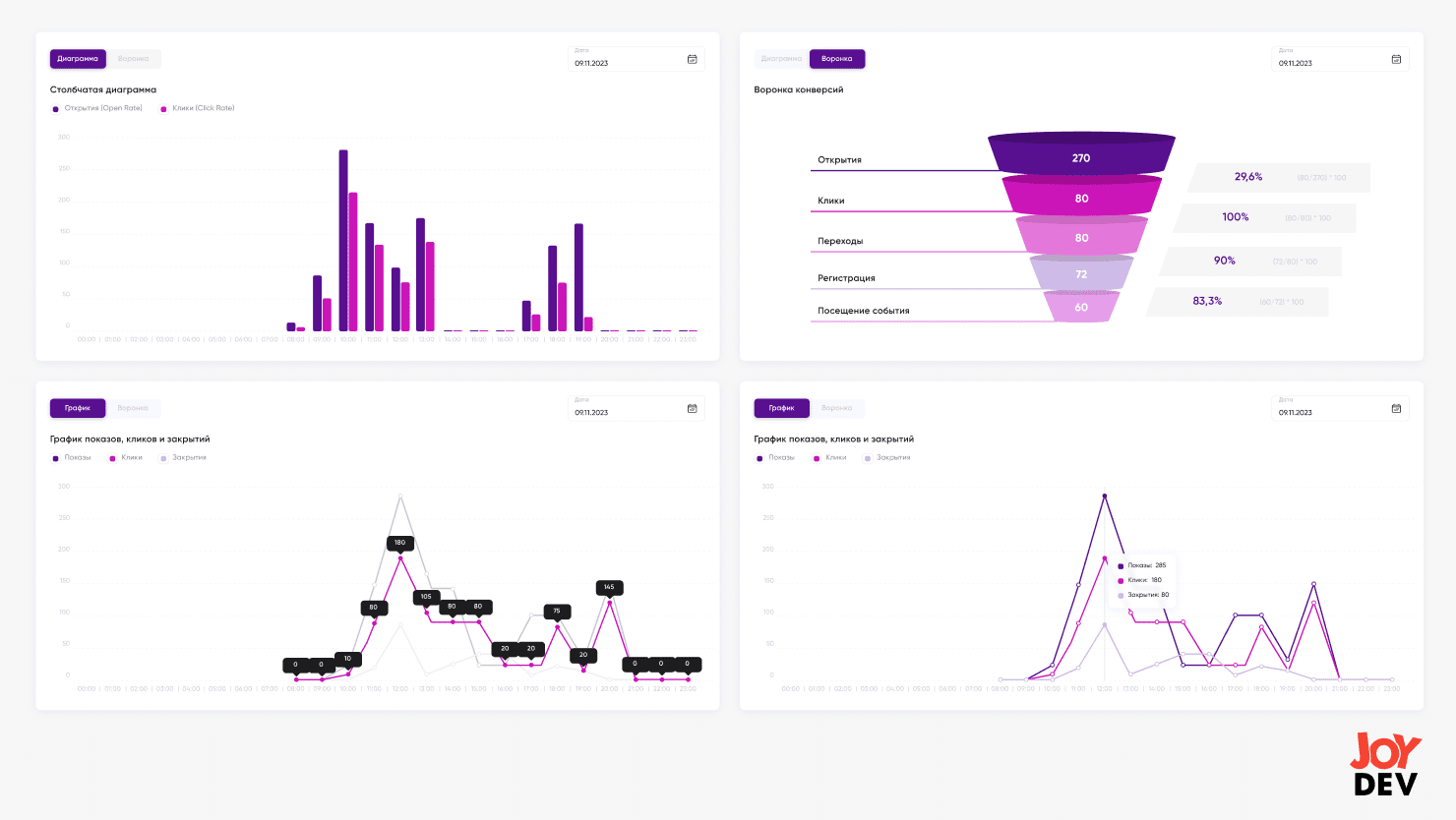The width and height of the screenshot is (1456, 820).
Task: Select График tab in graph panel with tooltip
Action: [781, 408]
